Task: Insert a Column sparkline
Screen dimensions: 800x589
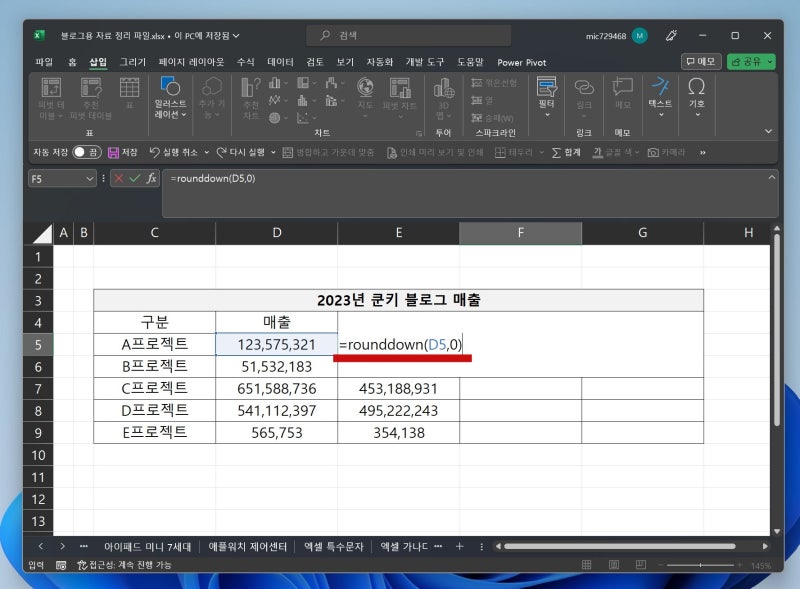Action: click(x=482, y=100)
